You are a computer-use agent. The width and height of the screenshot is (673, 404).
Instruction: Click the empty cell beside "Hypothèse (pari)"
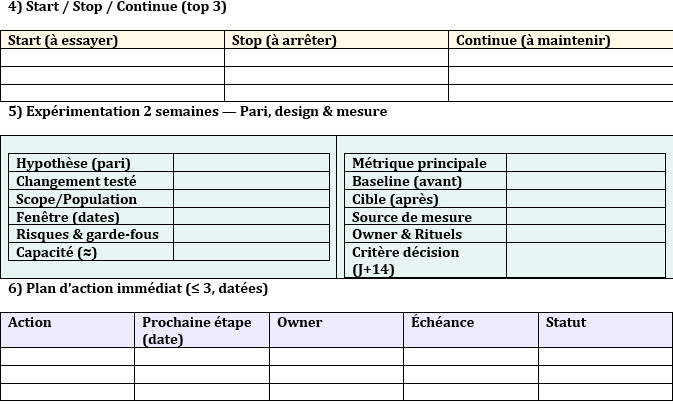pyautogui.click(x=251, y=163)
